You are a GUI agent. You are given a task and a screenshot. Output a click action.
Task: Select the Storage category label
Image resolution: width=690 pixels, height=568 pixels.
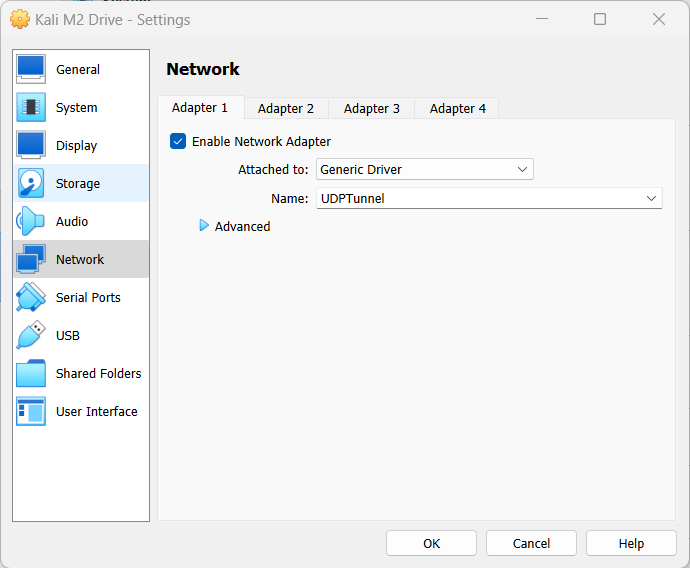[x=78, y=183]
